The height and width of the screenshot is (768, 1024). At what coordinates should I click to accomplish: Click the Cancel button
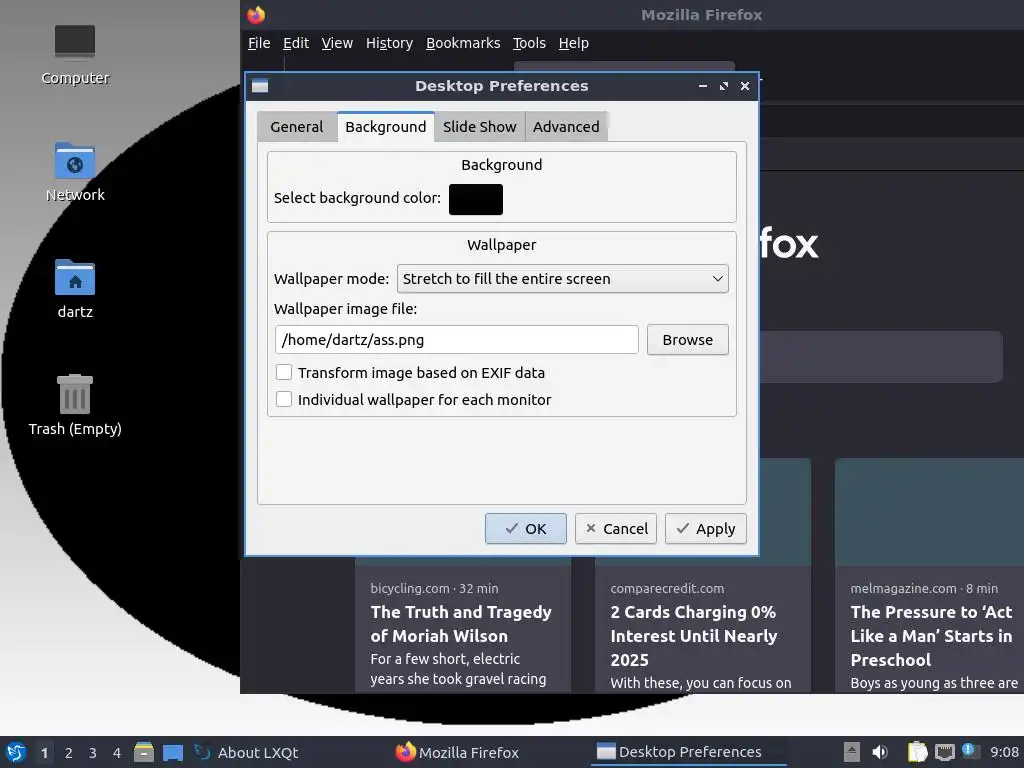(x=616, y=528)
